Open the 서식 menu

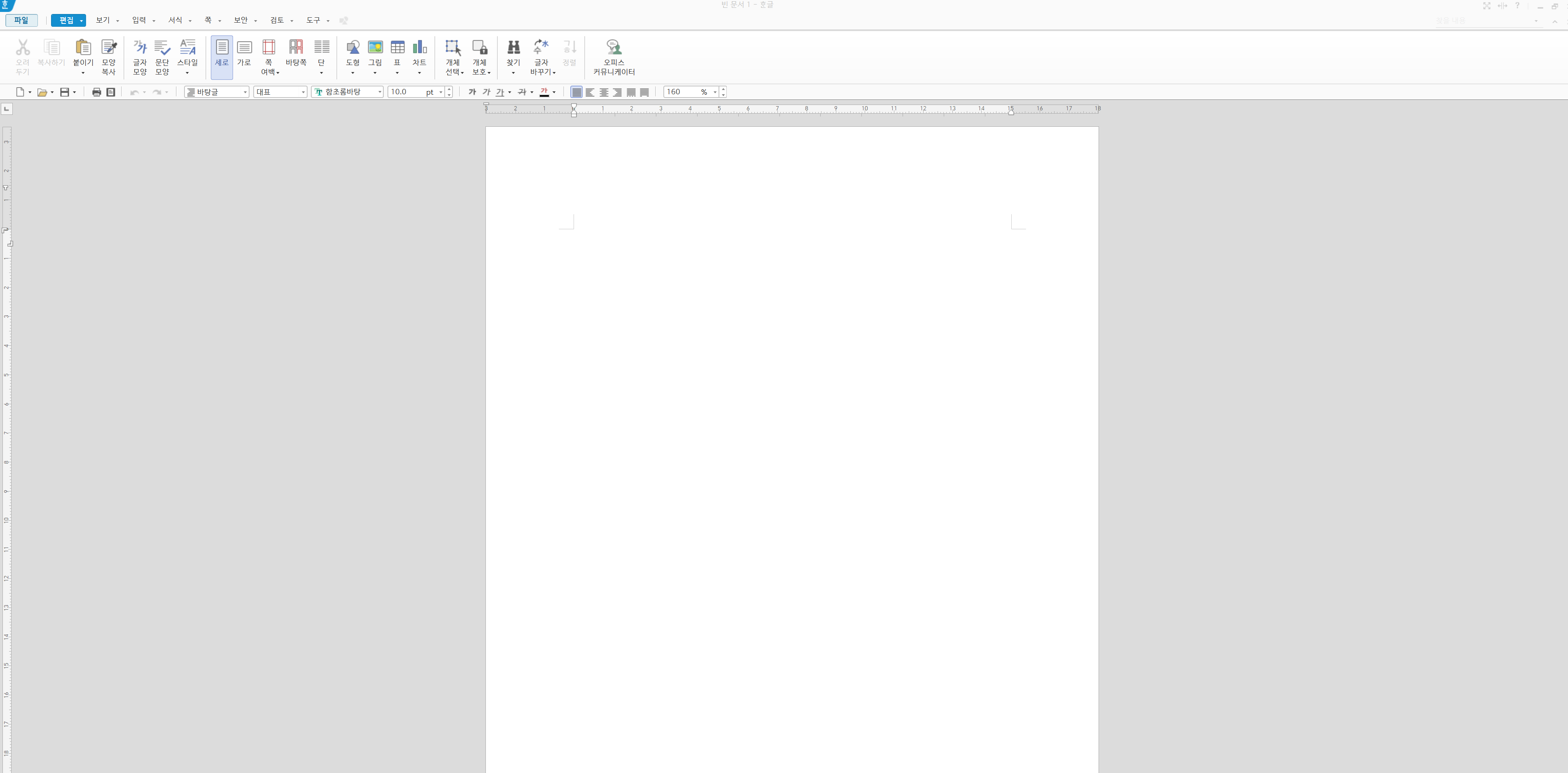176,20
